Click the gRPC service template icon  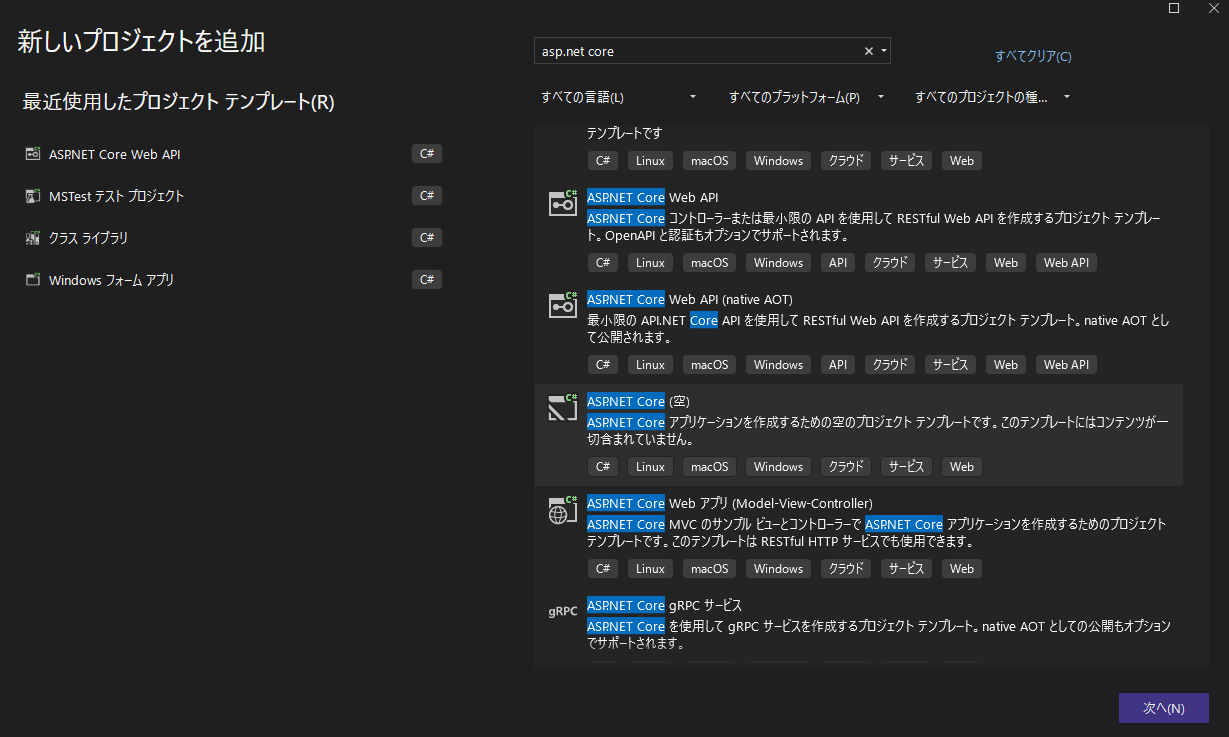[563, 611]
